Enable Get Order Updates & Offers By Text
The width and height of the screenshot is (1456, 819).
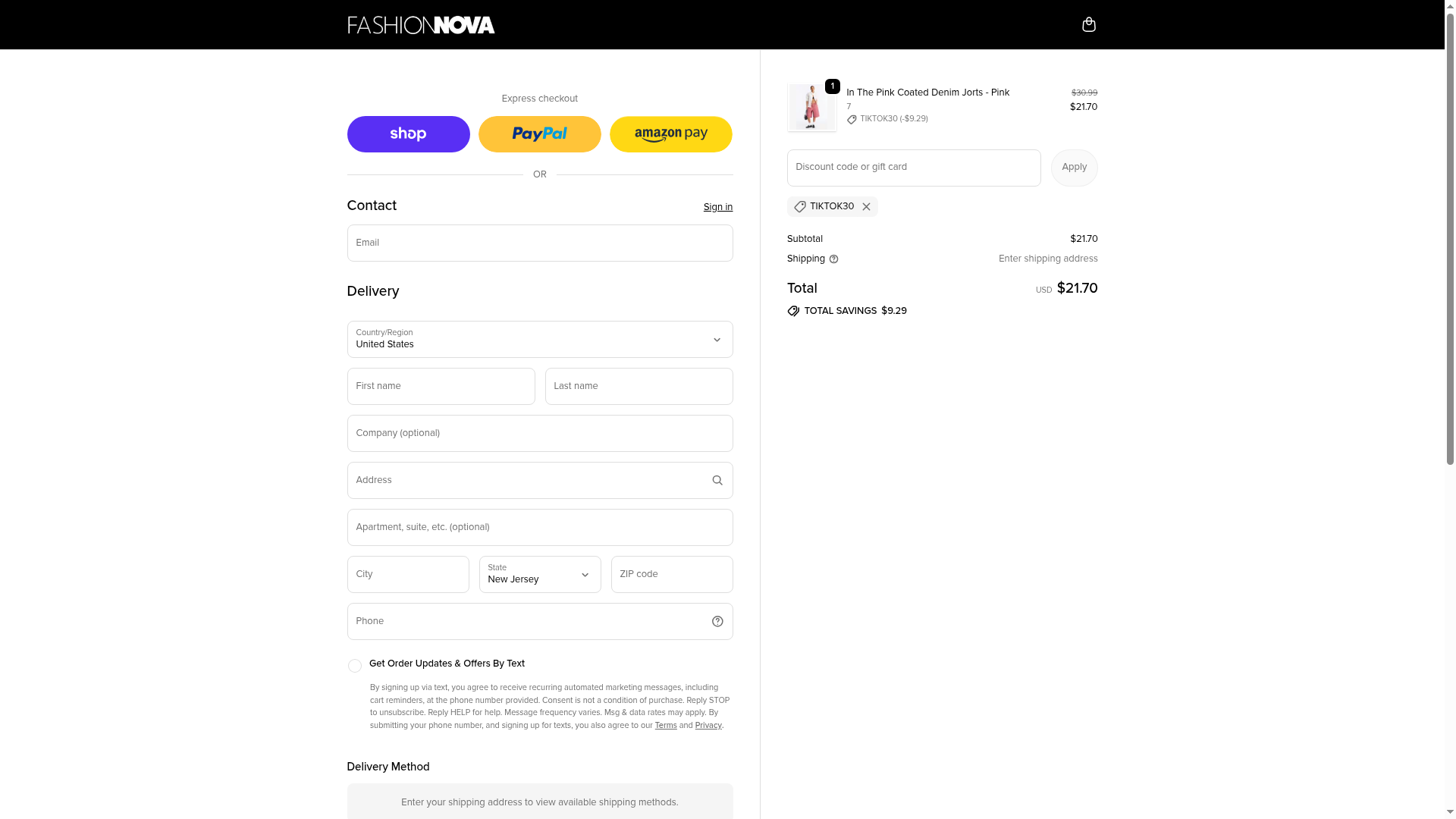tap(355, 666)
